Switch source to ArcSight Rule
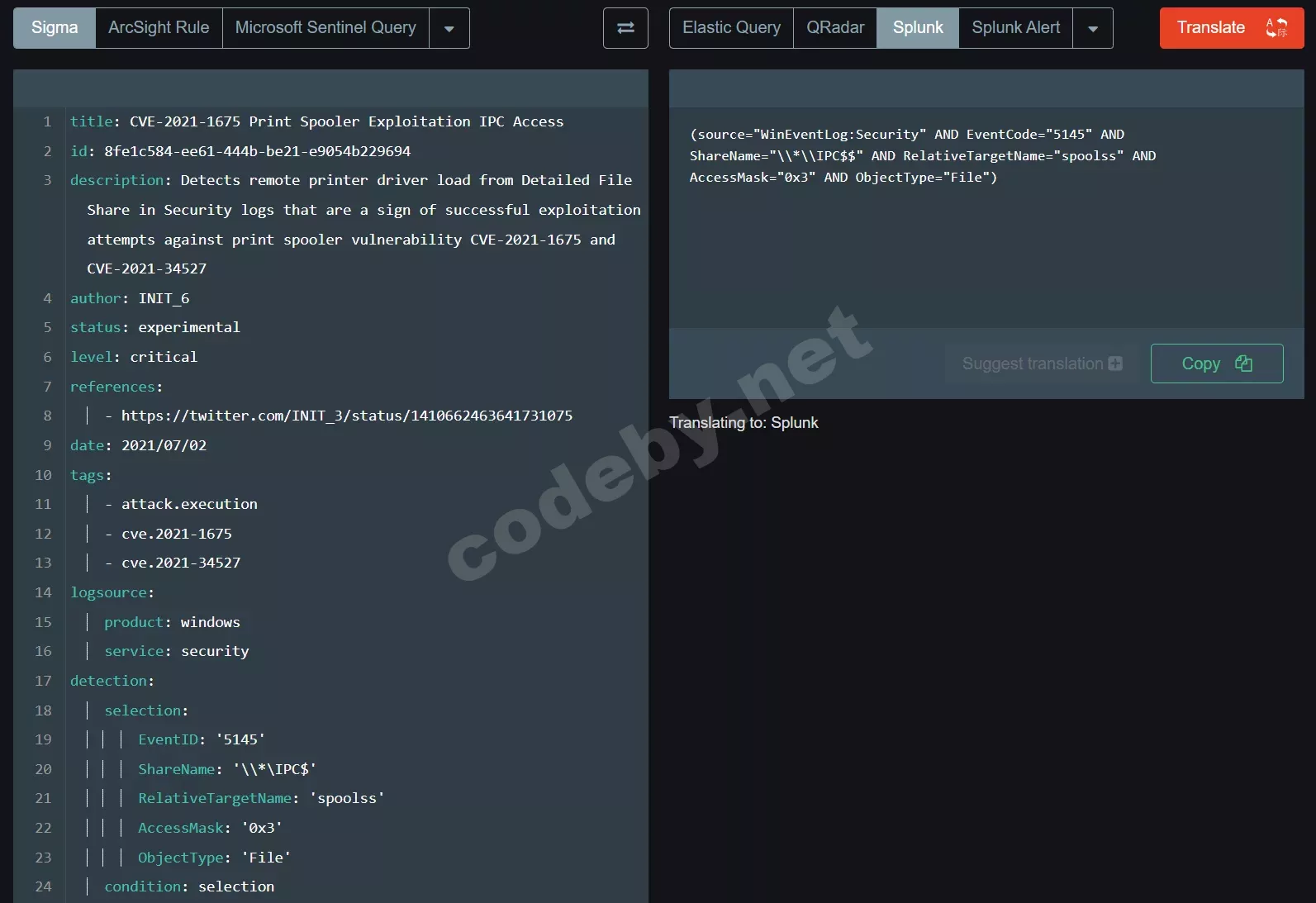The image size is (1316, 903). click(x=159, y=28)
